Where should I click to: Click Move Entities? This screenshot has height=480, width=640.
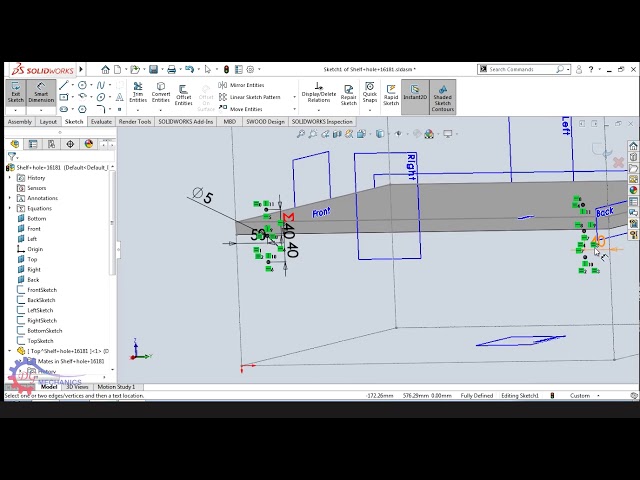[241, 109]
